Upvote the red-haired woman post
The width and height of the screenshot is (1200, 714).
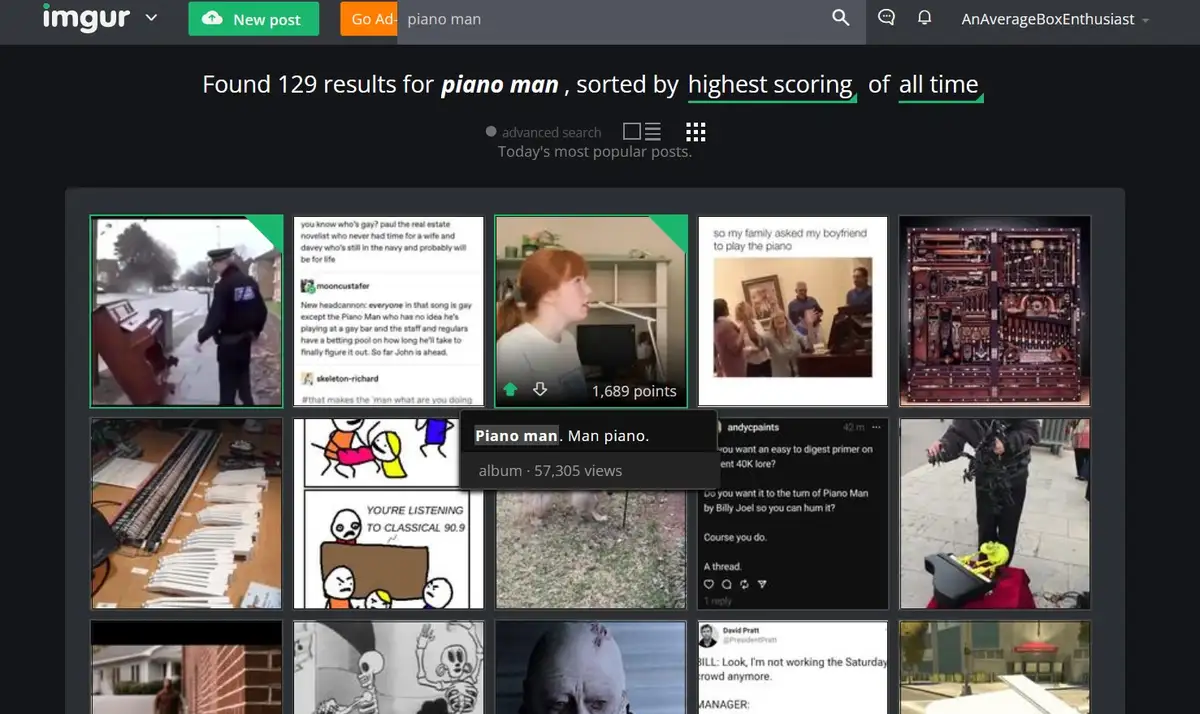(x=510, y=390)
